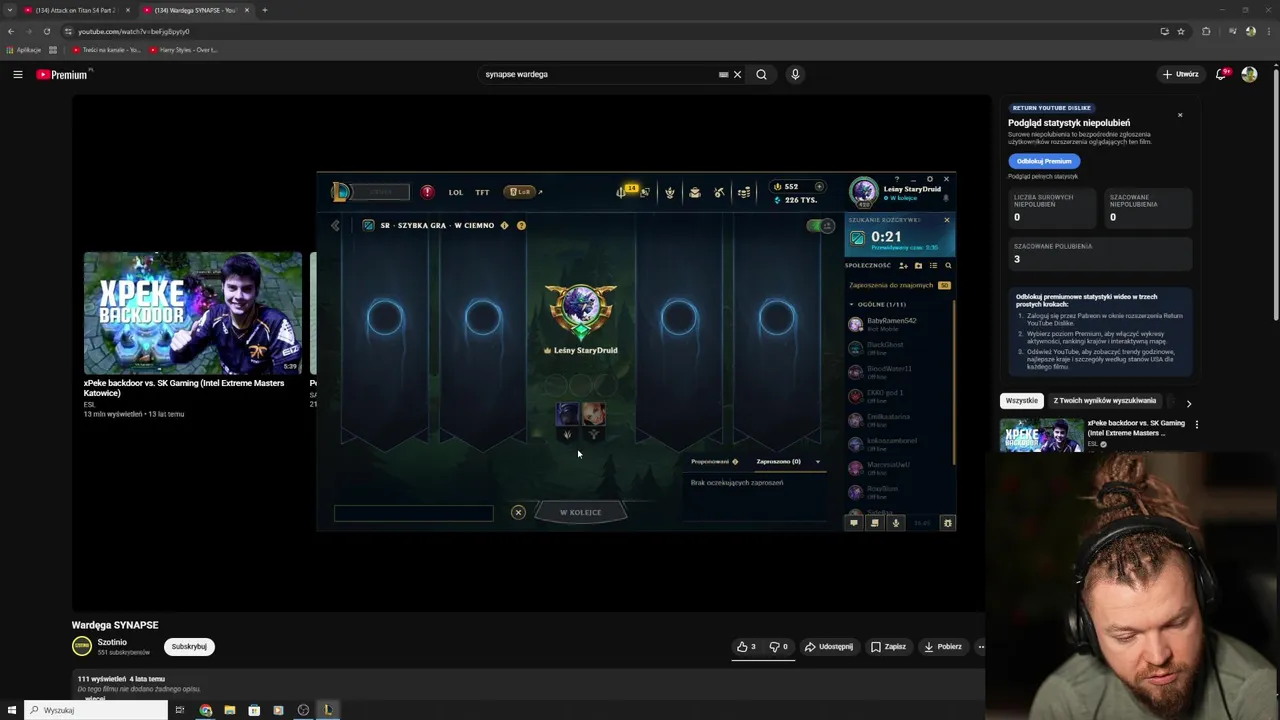Open Leśny StaryDruid profile avatar in the top bar
Image resolution: width=1280 pixels, height=720 pixels.
(x=864, y=191)
